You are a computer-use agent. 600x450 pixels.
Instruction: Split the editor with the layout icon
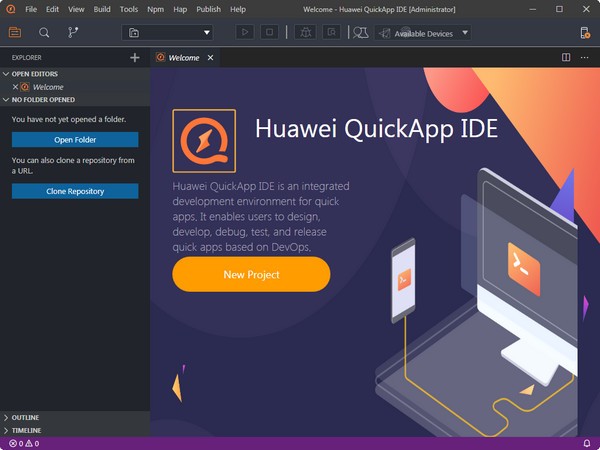(566, 57)
